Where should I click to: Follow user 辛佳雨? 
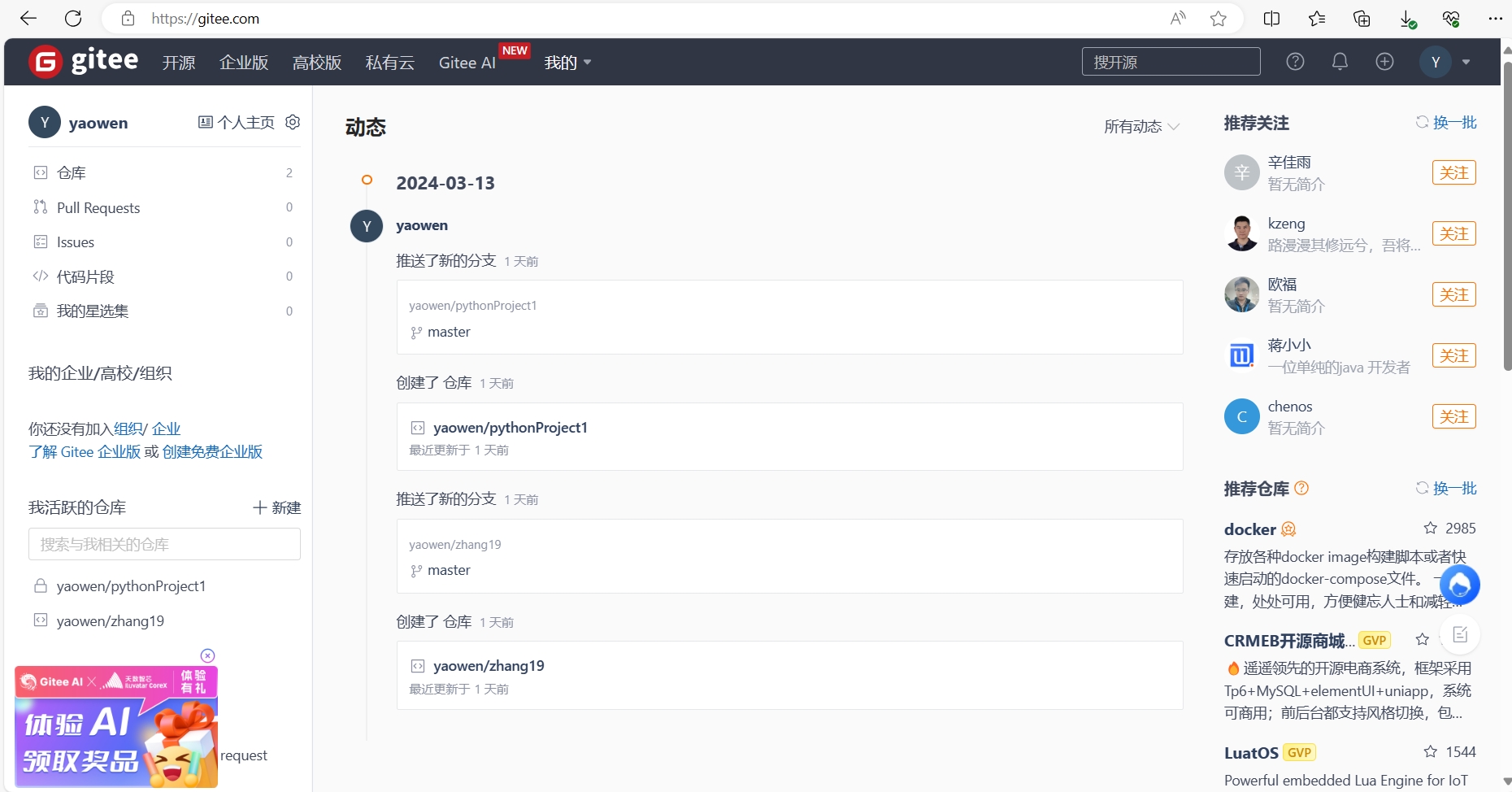1453,172
